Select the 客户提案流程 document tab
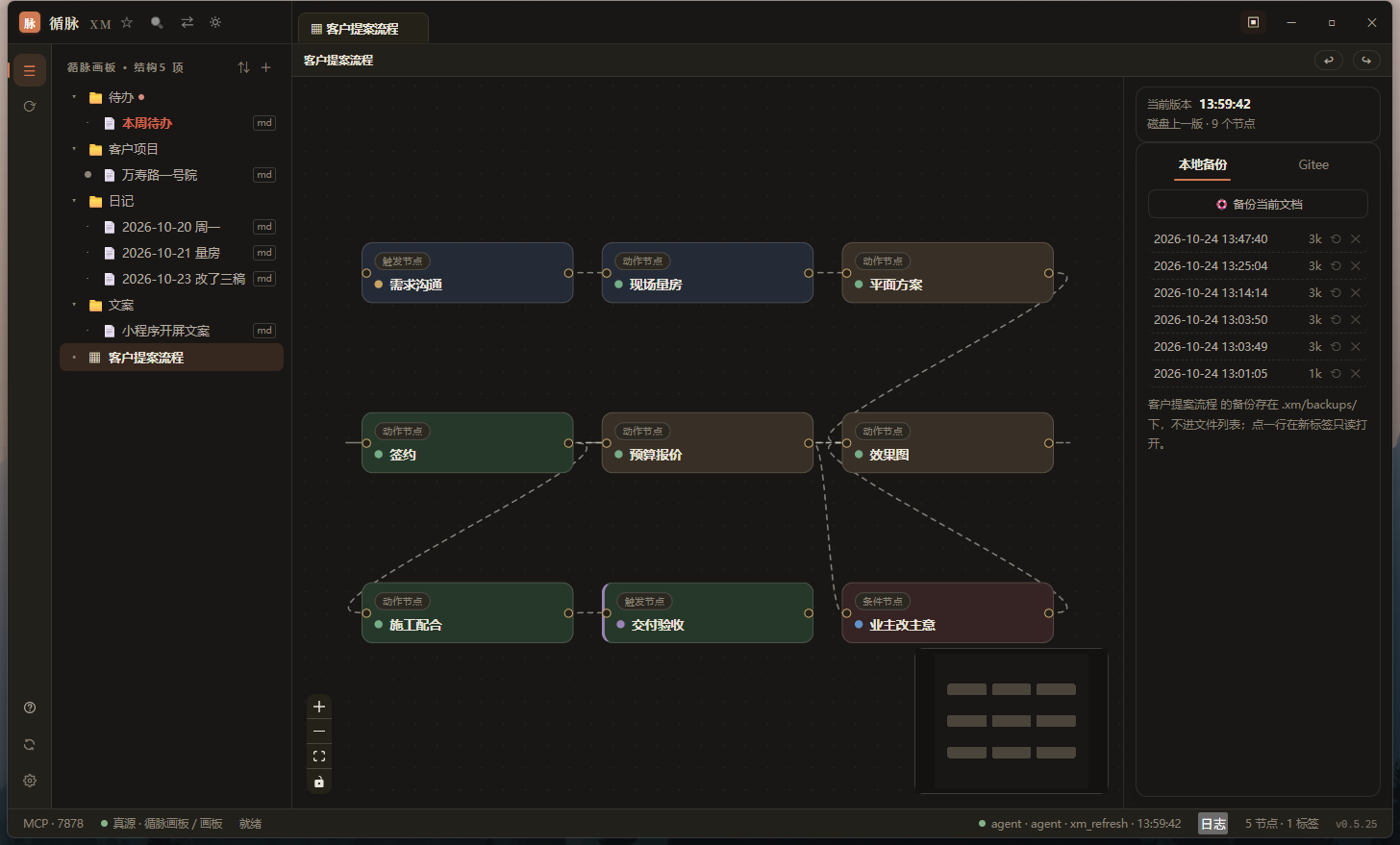The image size is (1400, 845). click(x=362, y=29)
